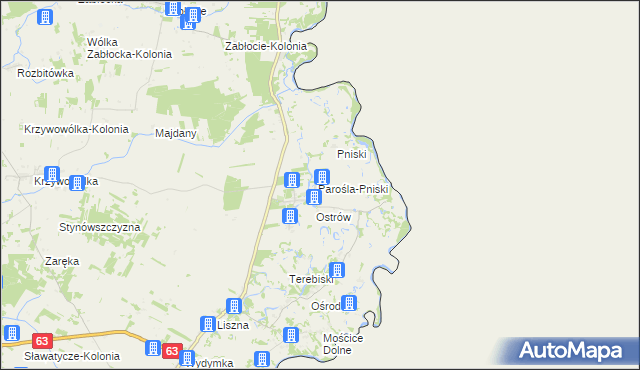The width and height of the screenshot is (640, 370).
Task: Select the Terebiski label
Action: point(311,279)
